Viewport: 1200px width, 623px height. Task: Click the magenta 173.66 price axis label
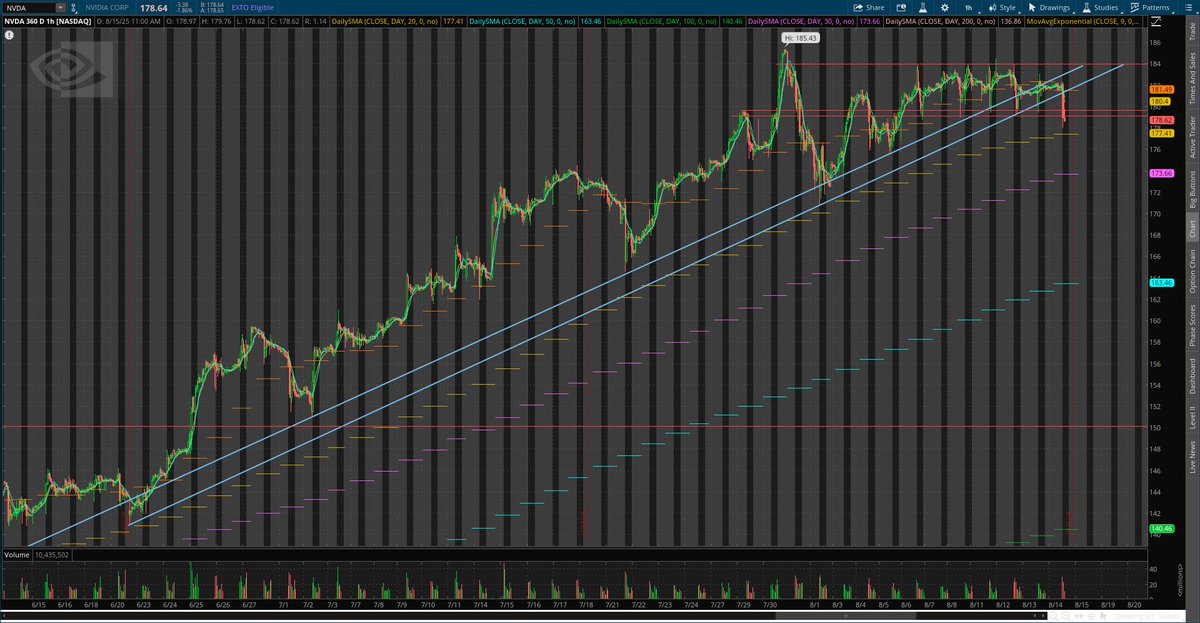pos(1161,173)
